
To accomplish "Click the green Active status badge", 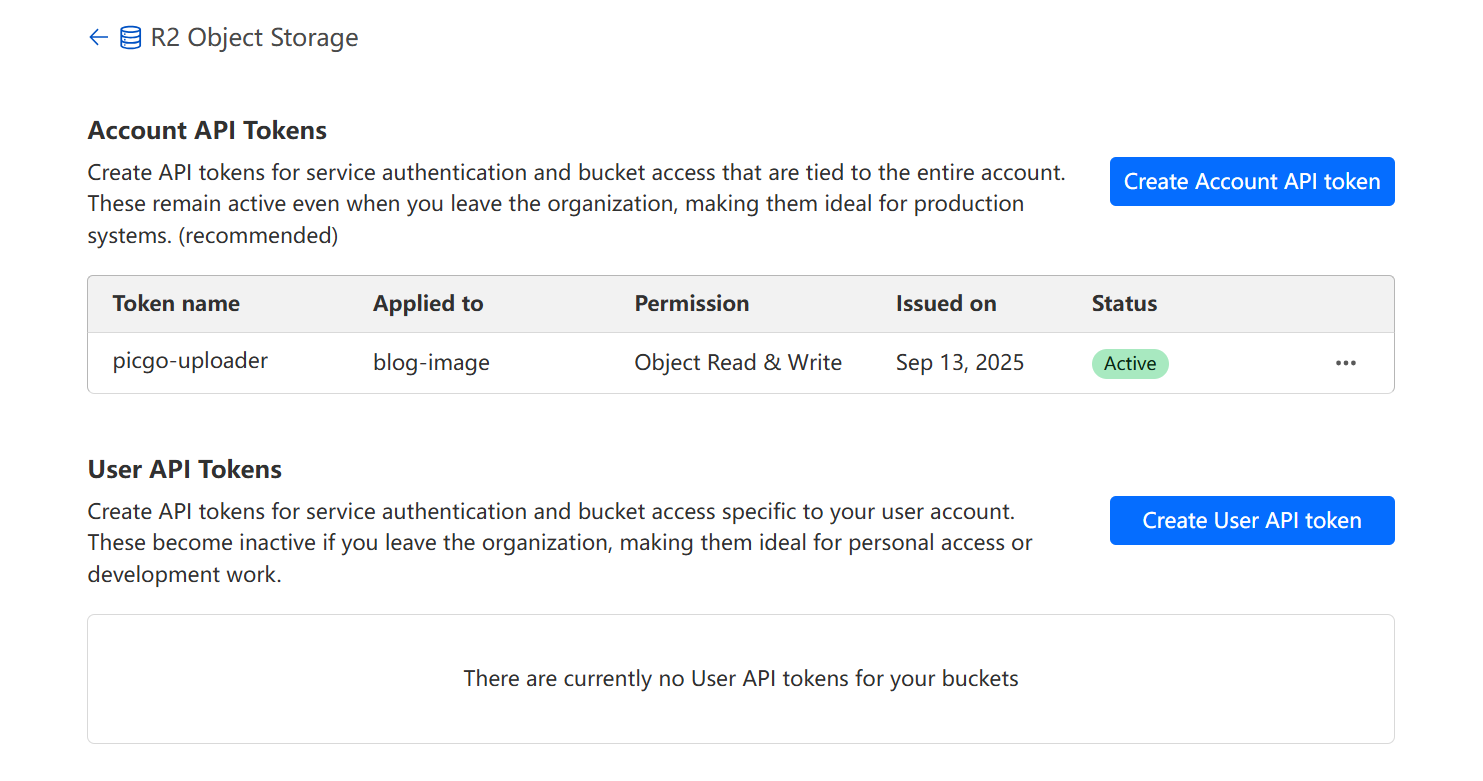I will [x=1130, y=364].
